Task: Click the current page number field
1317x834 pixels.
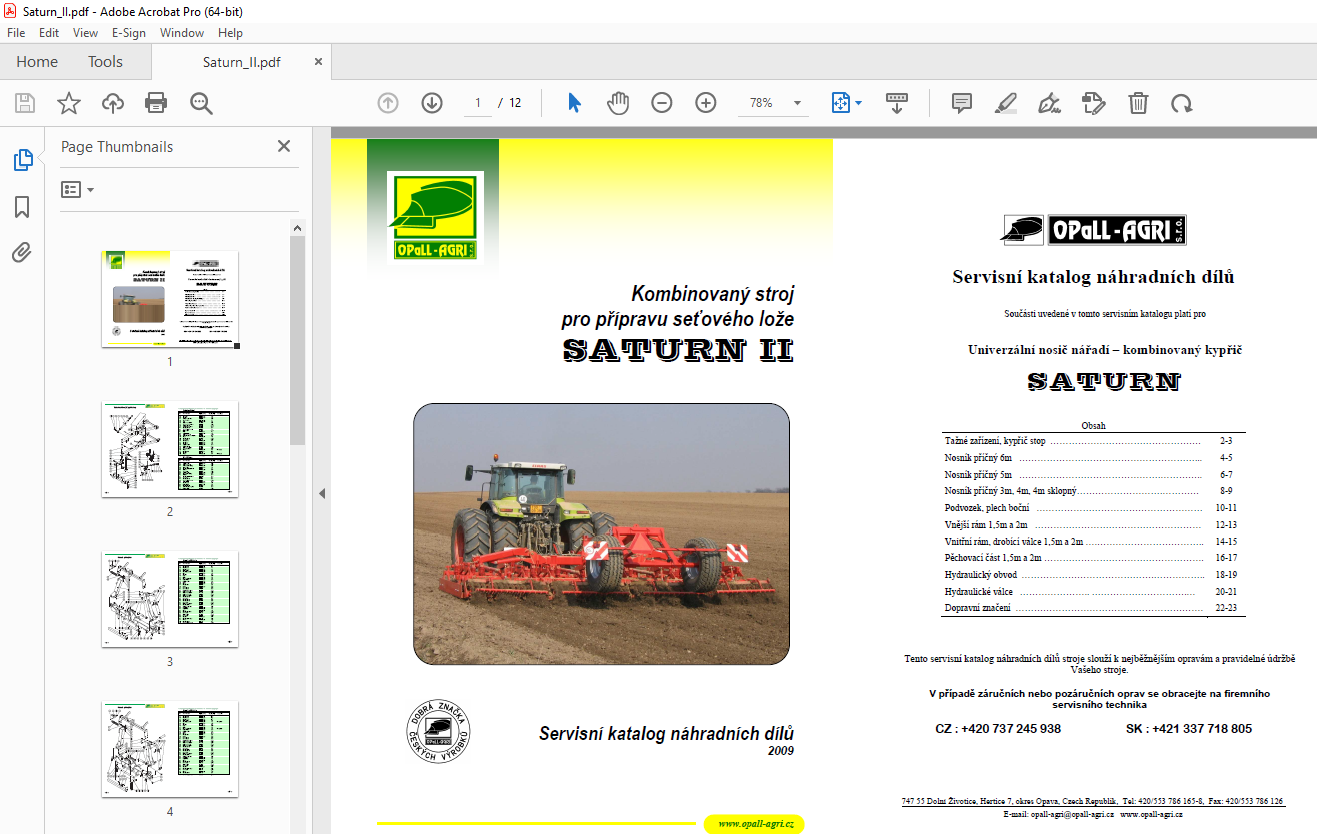Action: 478,103
